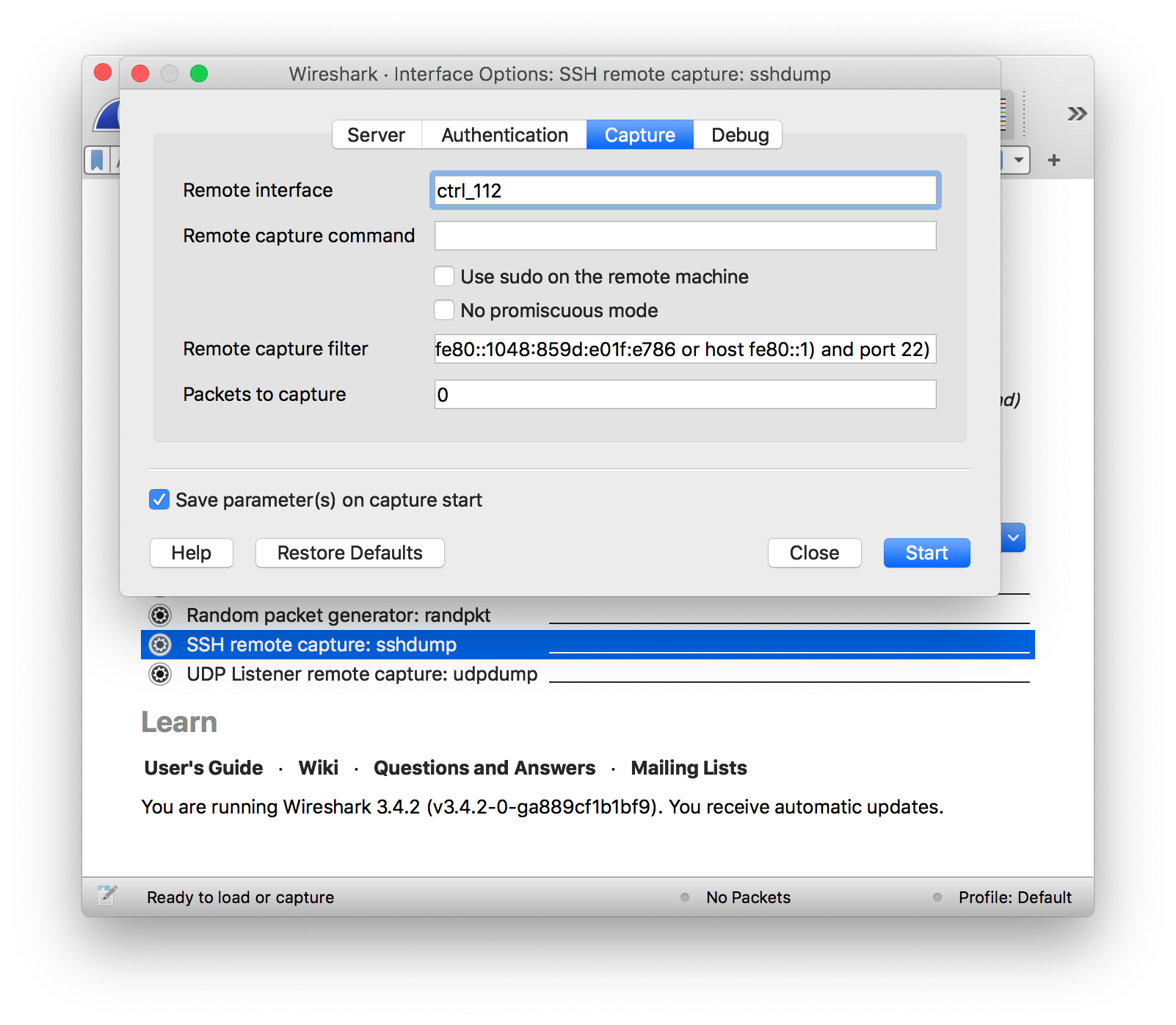The height and width of the screenshot is (1025, 1176).
Task: Click the Remote capture filter field
Action: coord(685,349)
